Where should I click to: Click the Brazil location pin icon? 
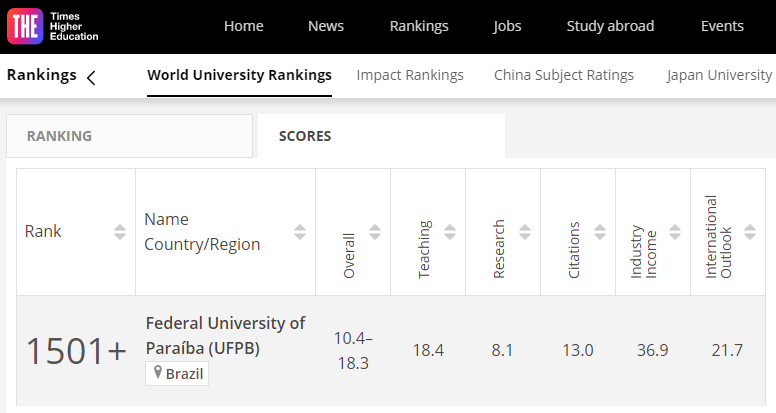(158, 372)
